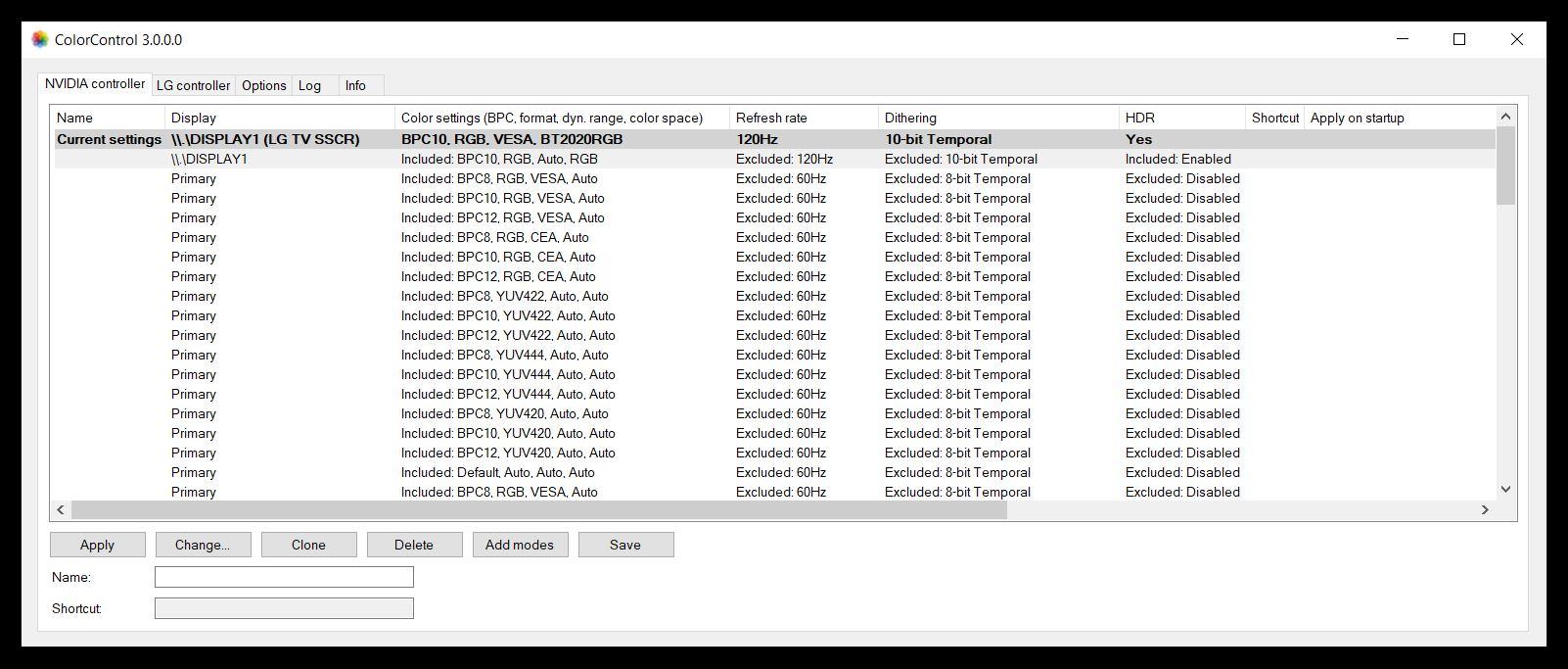Click the Dithering column header
Viewport: 1568px width, 669px height.
pyautogui.click(x=998, y=118)
